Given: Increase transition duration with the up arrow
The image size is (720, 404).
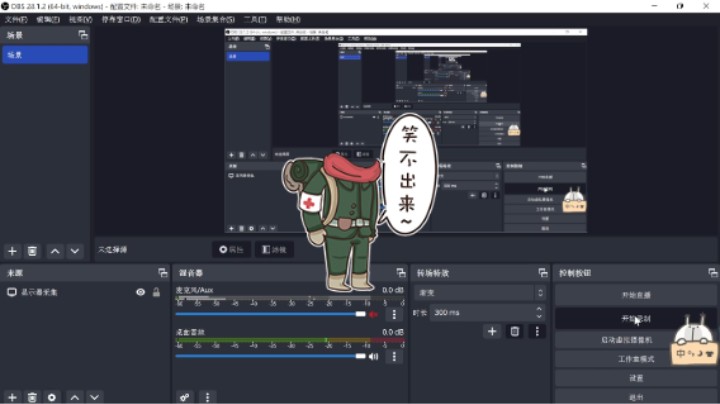Looking at the screenshot, I should click(539, 309).
